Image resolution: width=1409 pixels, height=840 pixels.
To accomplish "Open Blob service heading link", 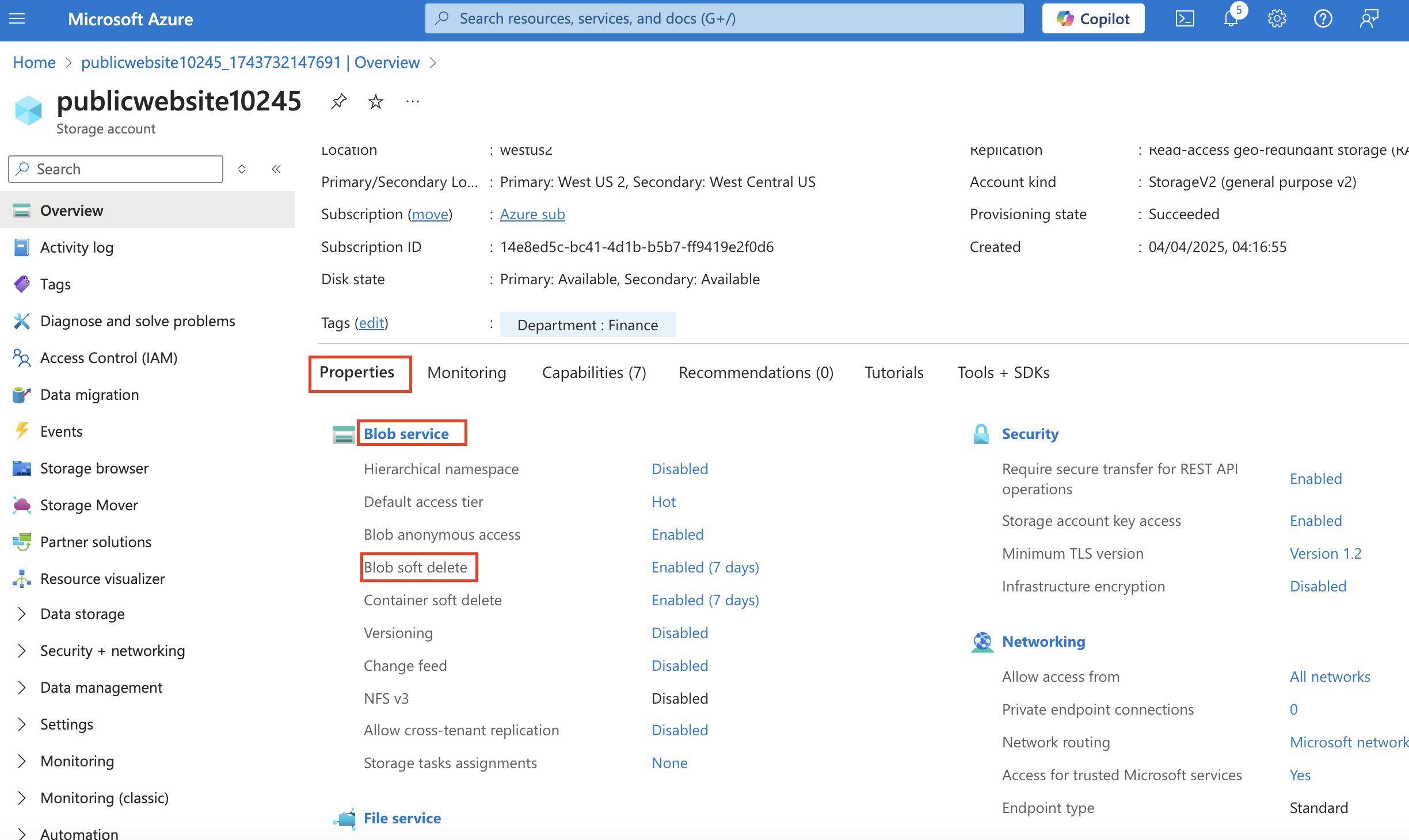I will tap(406, 434).
